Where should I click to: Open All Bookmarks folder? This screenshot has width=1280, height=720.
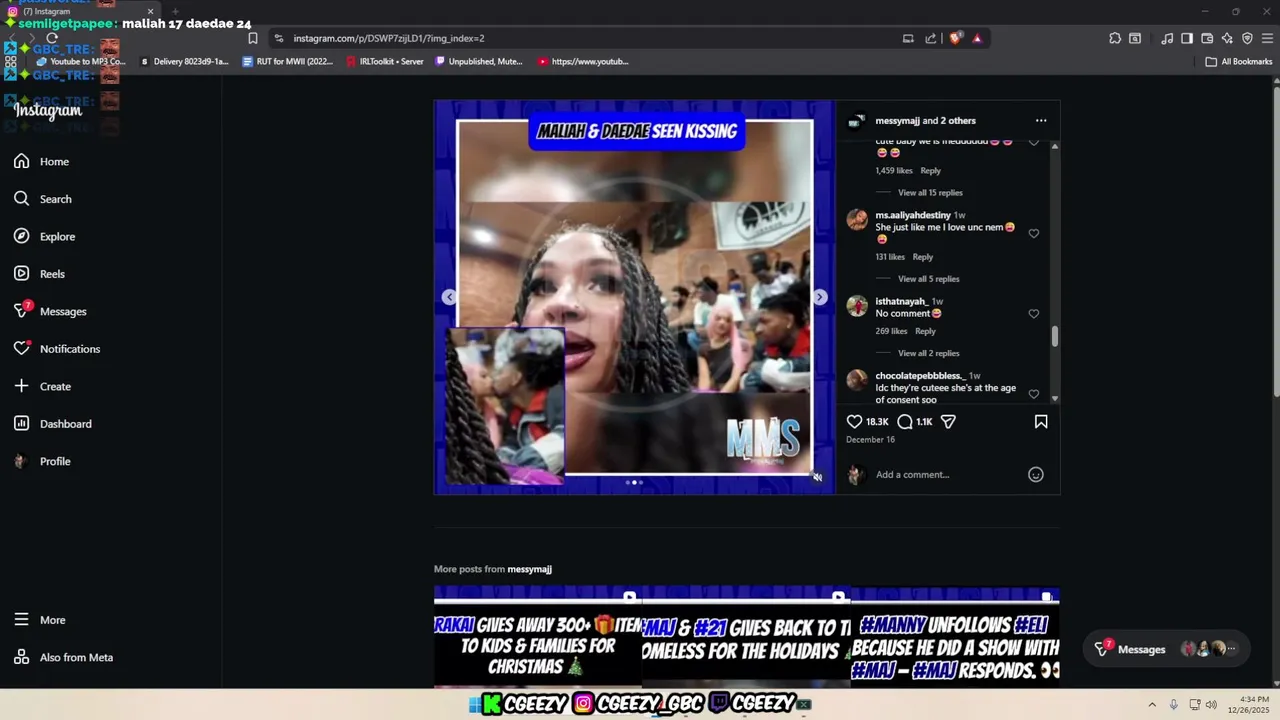tap(1239, 61)
